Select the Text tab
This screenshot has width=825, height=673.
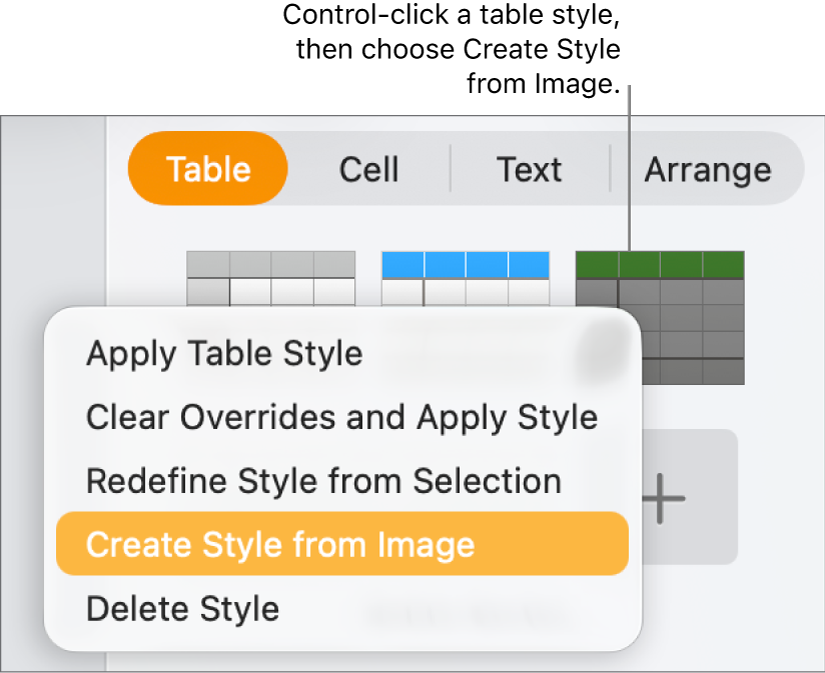529,169
